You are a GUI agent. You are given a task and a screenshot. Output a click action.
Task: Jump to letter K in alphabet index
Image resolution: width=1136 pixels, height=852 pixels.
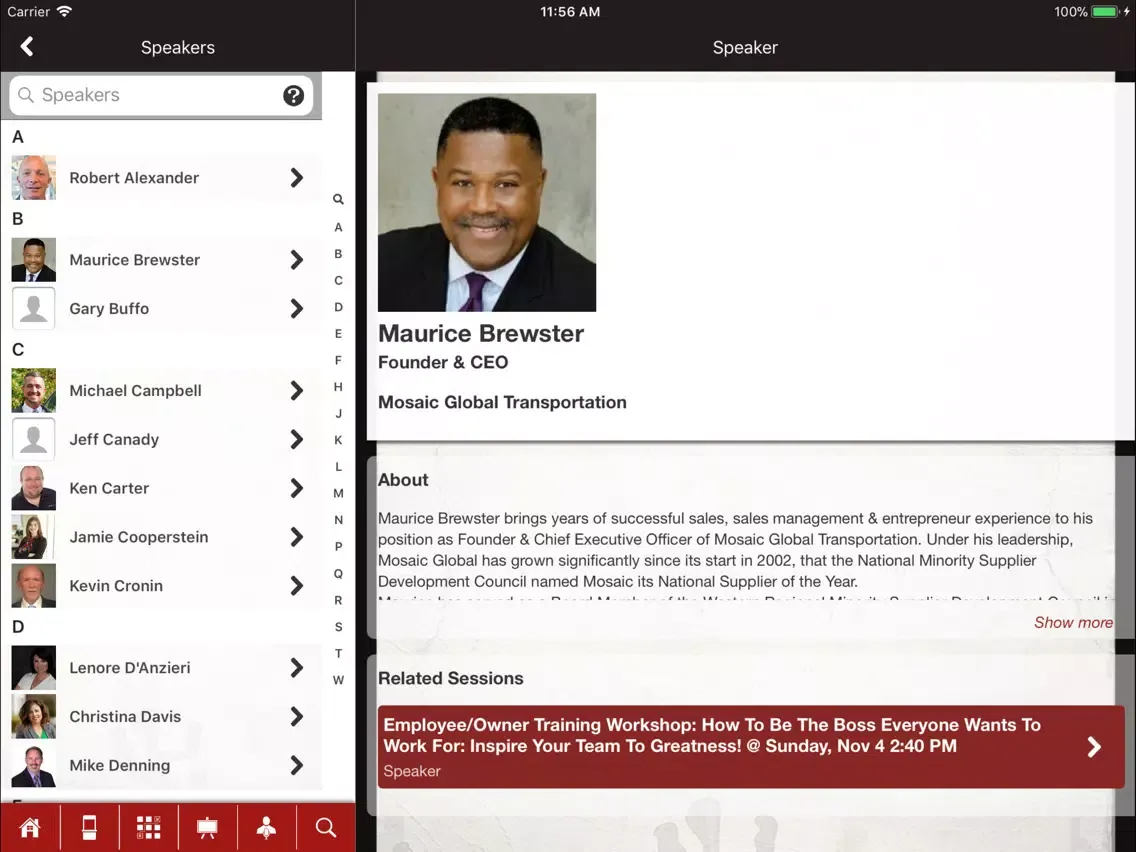(338, 440)
